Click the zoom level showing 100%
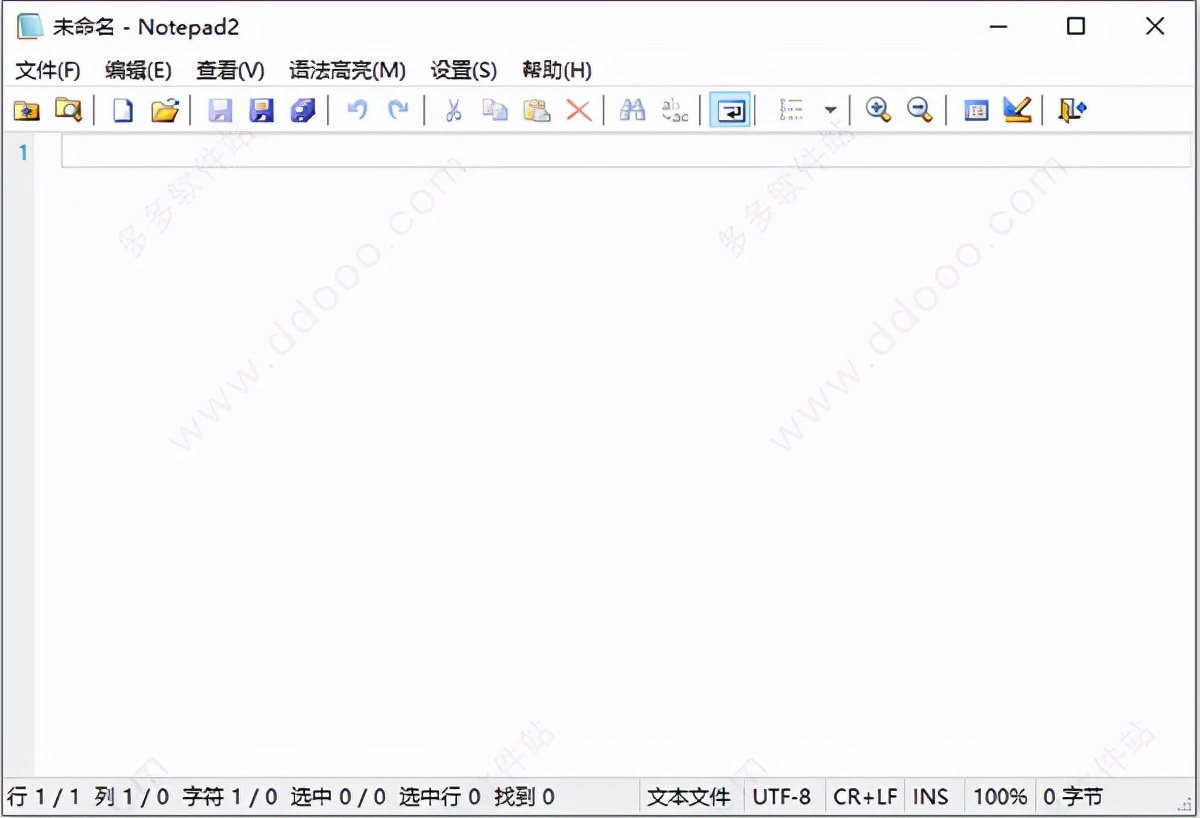This screenshot has width=1200, height=818. tap(1000, 797)
